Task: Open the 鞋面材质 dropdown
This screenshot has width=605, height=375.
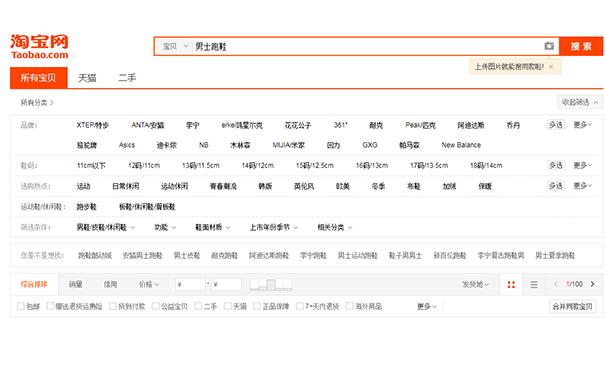Action: tap(213, 227)
